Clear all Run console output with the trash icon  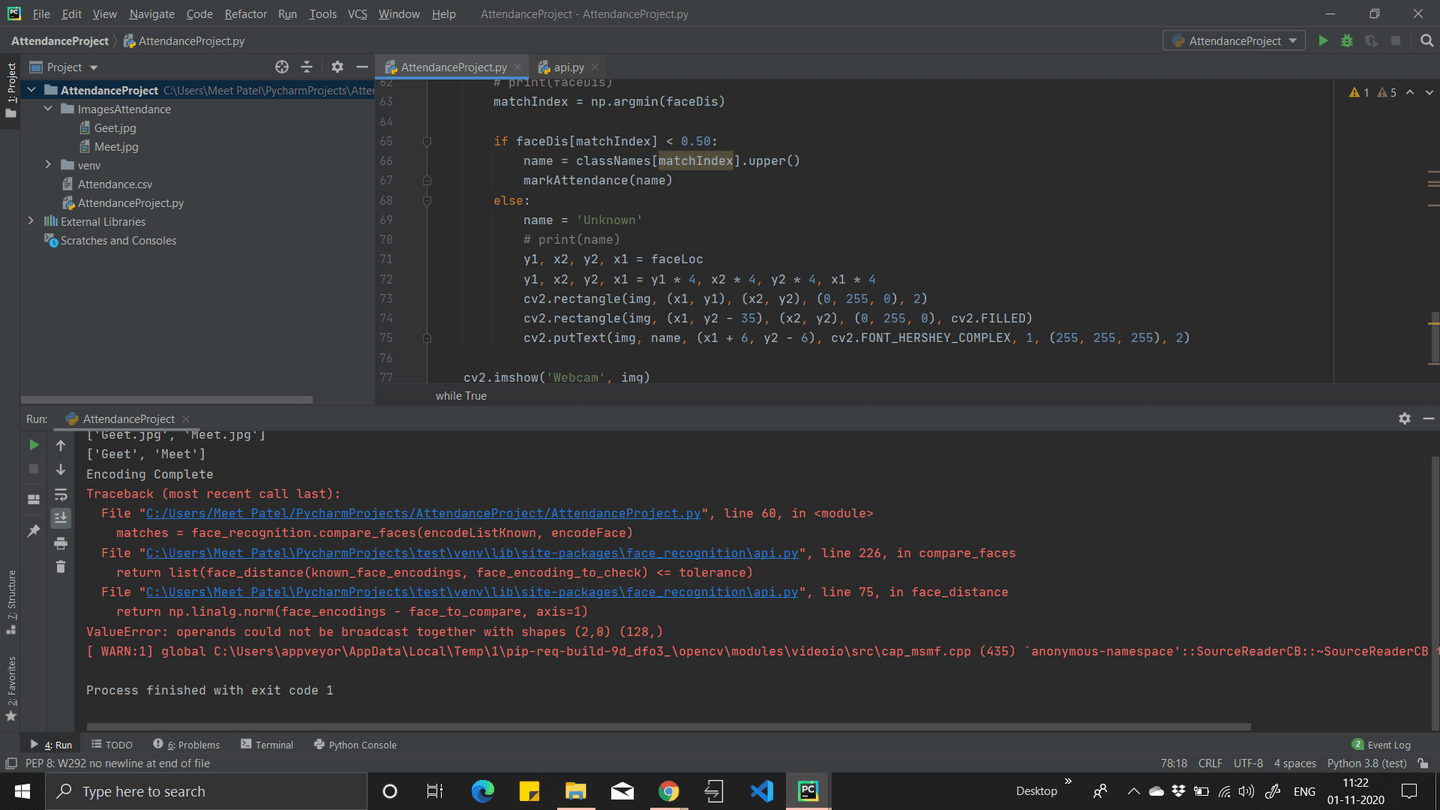[61, 567]
